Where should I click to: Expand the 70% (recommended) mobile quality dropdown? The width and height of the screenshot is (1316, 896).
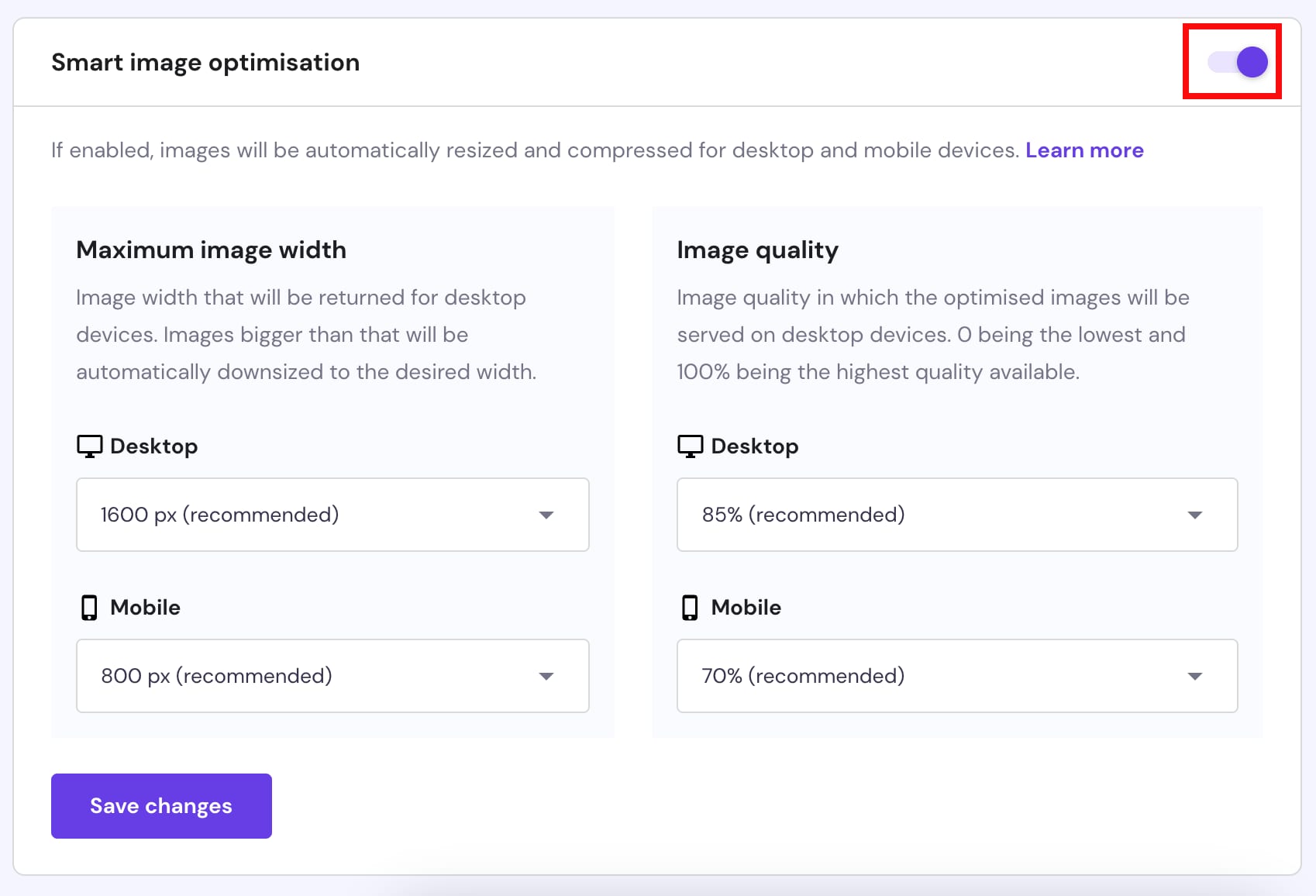coord(956,676)
